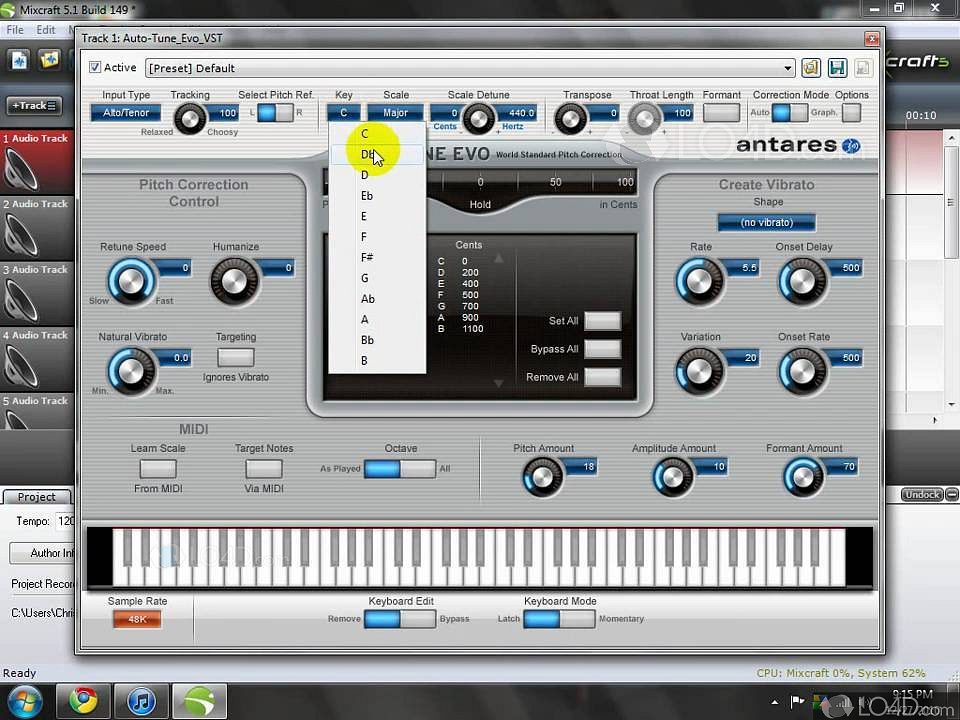Uncheck the Active checkbox
Image resolution: width=960 pixels, height=720 pixels.
point(95,68)
